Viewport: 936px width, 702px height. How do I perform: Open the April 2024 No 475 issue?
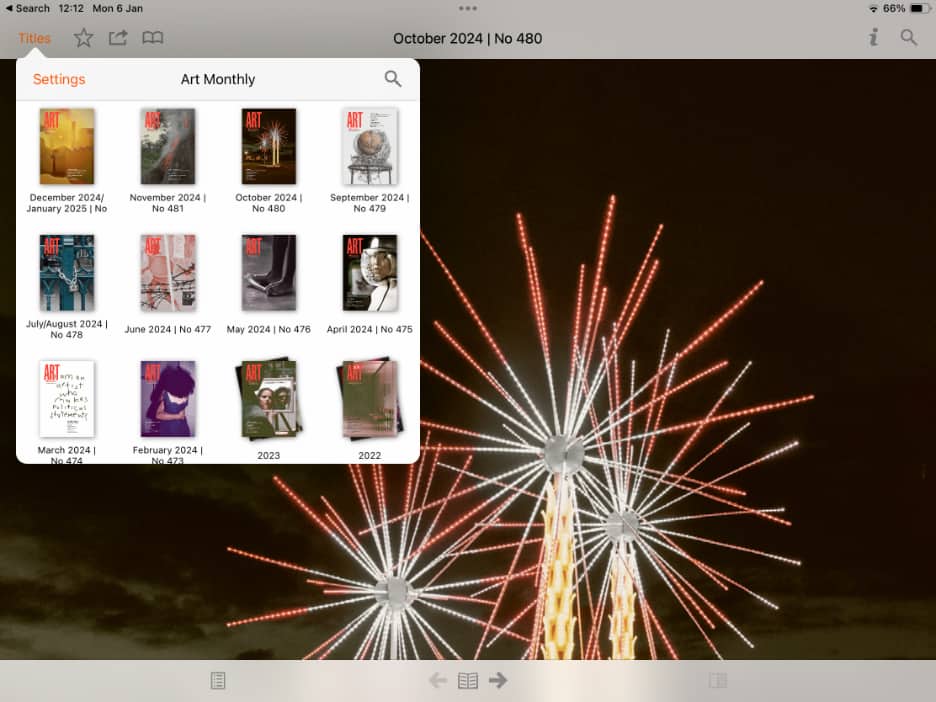click(370, 273)
